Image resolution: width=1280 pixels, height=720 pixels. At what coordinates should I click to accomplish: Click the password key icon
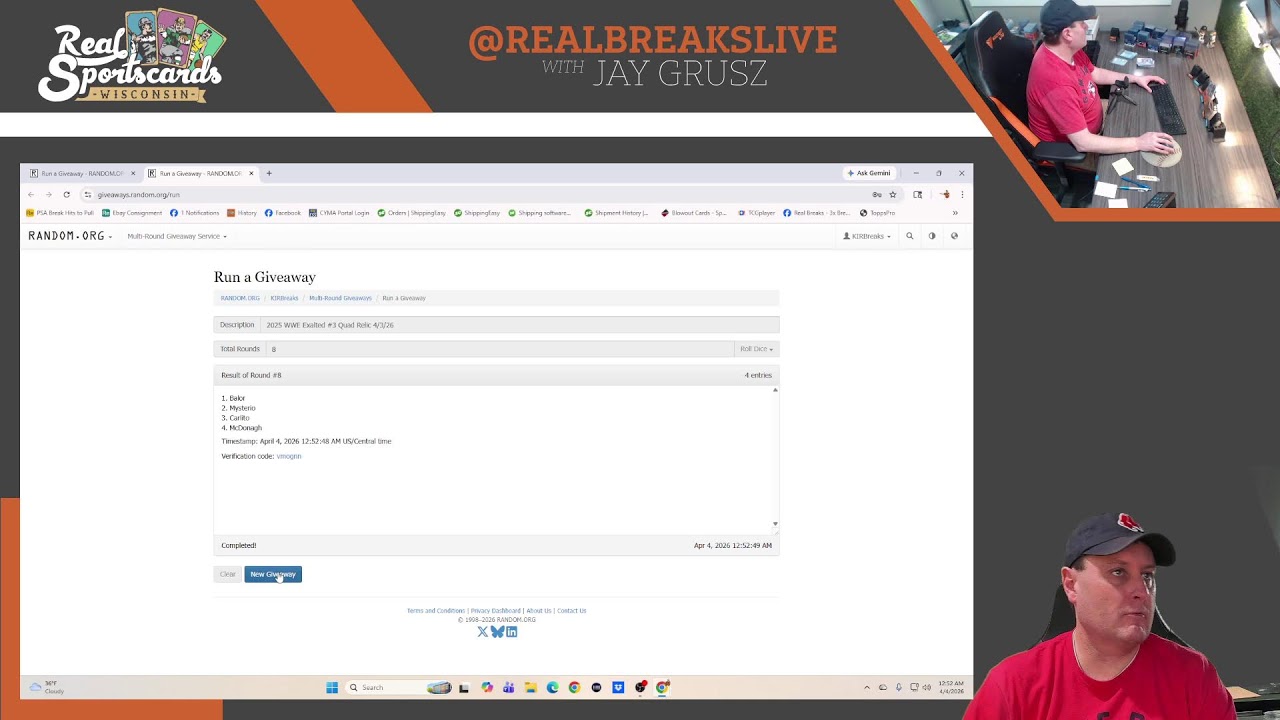click(877, 195)
